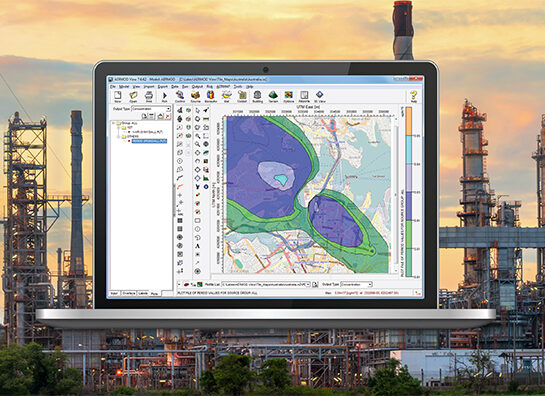Open the yellow question mark Help icon
The height and width of the screenshot is (396, 545).
tap(413, 96)
